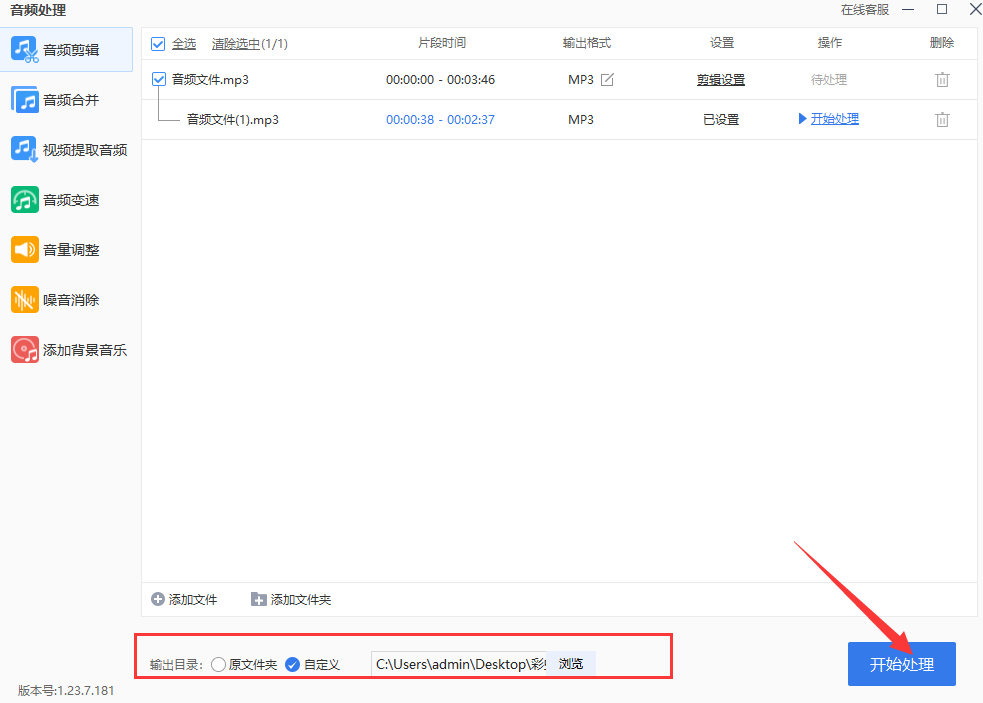Maximize the 音频处理 window

tap(942, 9)
